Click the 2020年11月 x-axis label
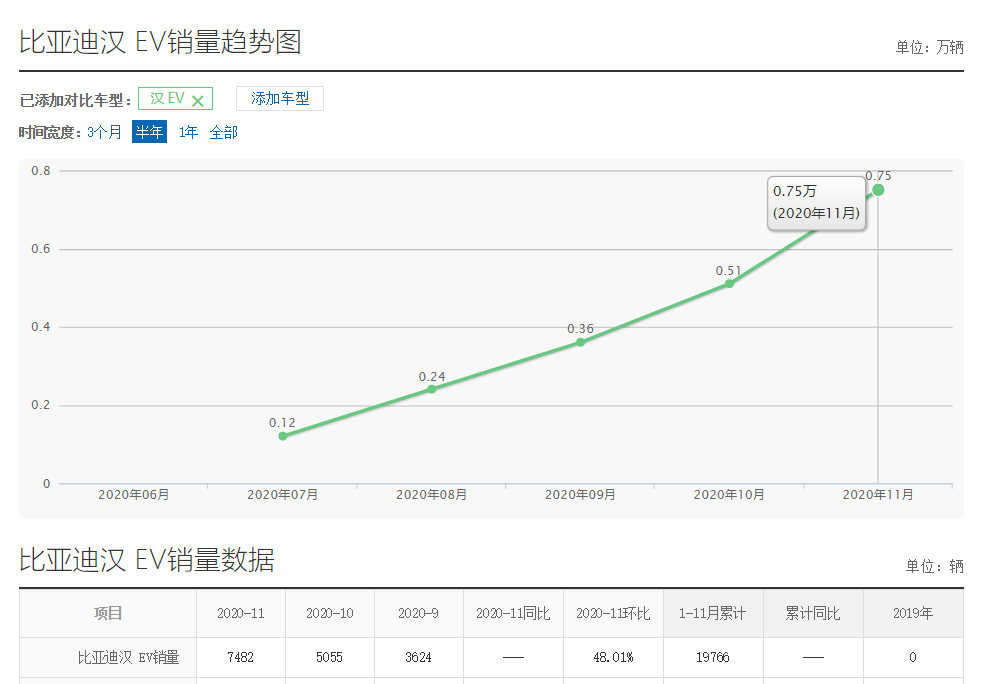 coord(878,495)
